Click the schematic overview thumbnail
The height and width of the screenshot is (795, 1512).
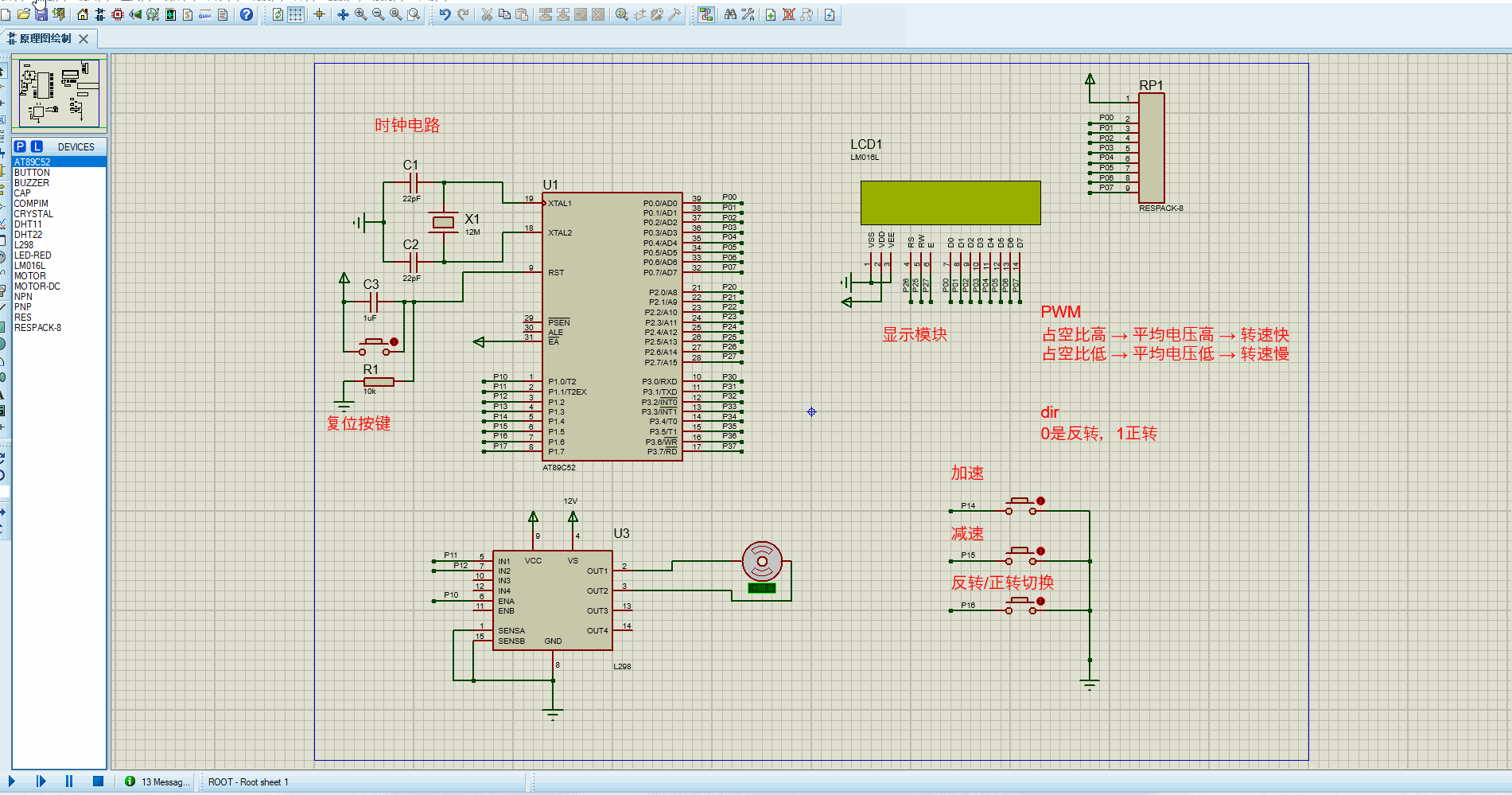(x=60, y=93)
